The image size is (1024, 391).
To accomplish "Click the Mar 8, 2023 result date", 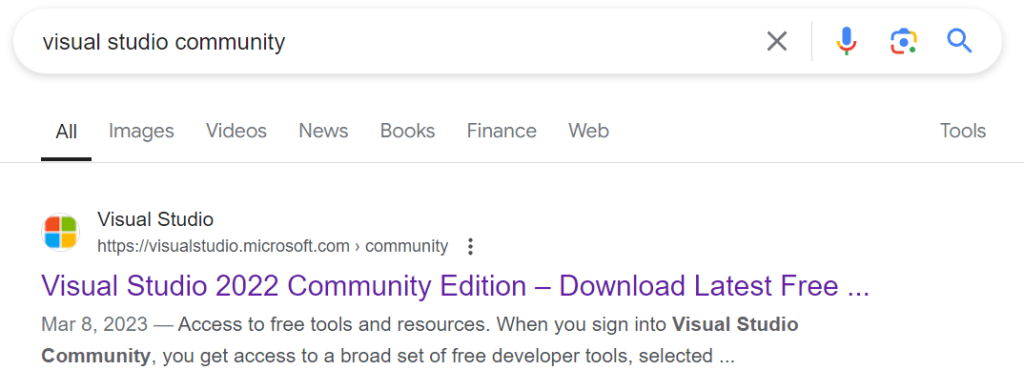I will (95, 324).
